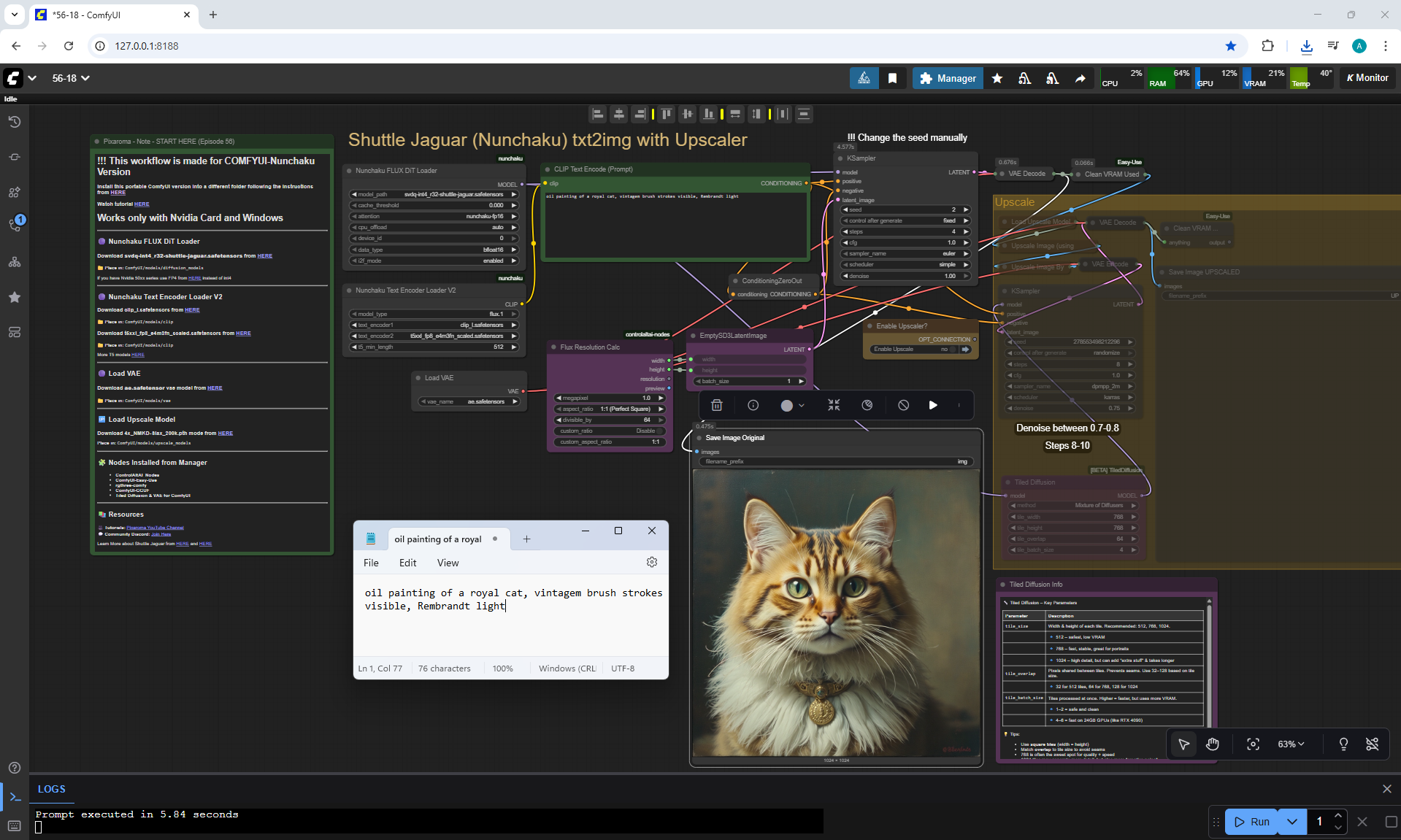Open browser downloads icon
Viewport: 1401px width, 840px height.
tap(1307, 46)
